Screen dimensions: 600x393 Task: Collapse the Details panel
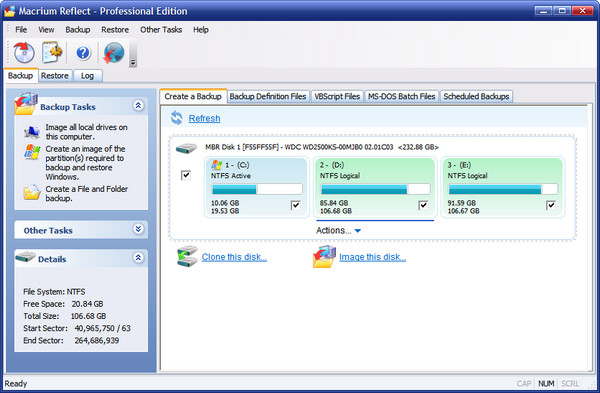(x=138, y=258)
